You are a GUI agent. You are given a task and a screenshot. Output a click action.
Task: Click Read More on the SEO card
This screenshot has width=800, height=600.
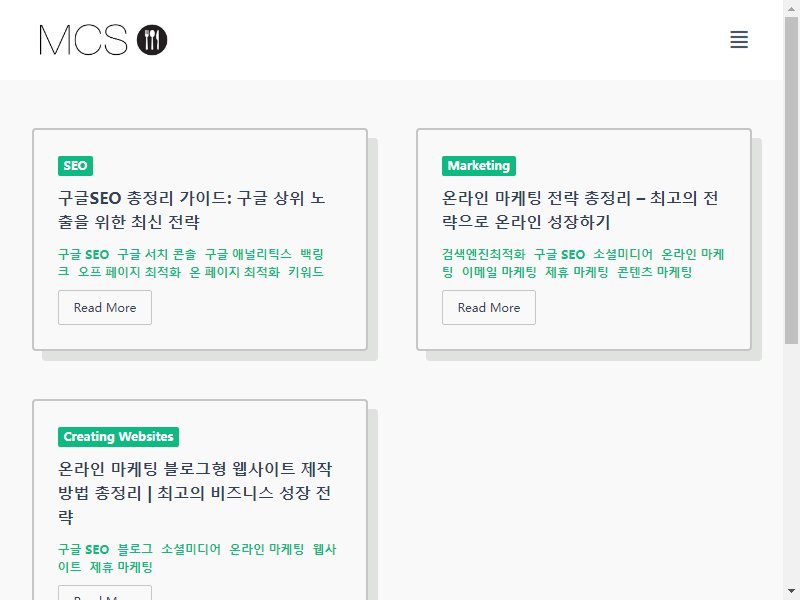pyautogui.click(x=105, y=308)
